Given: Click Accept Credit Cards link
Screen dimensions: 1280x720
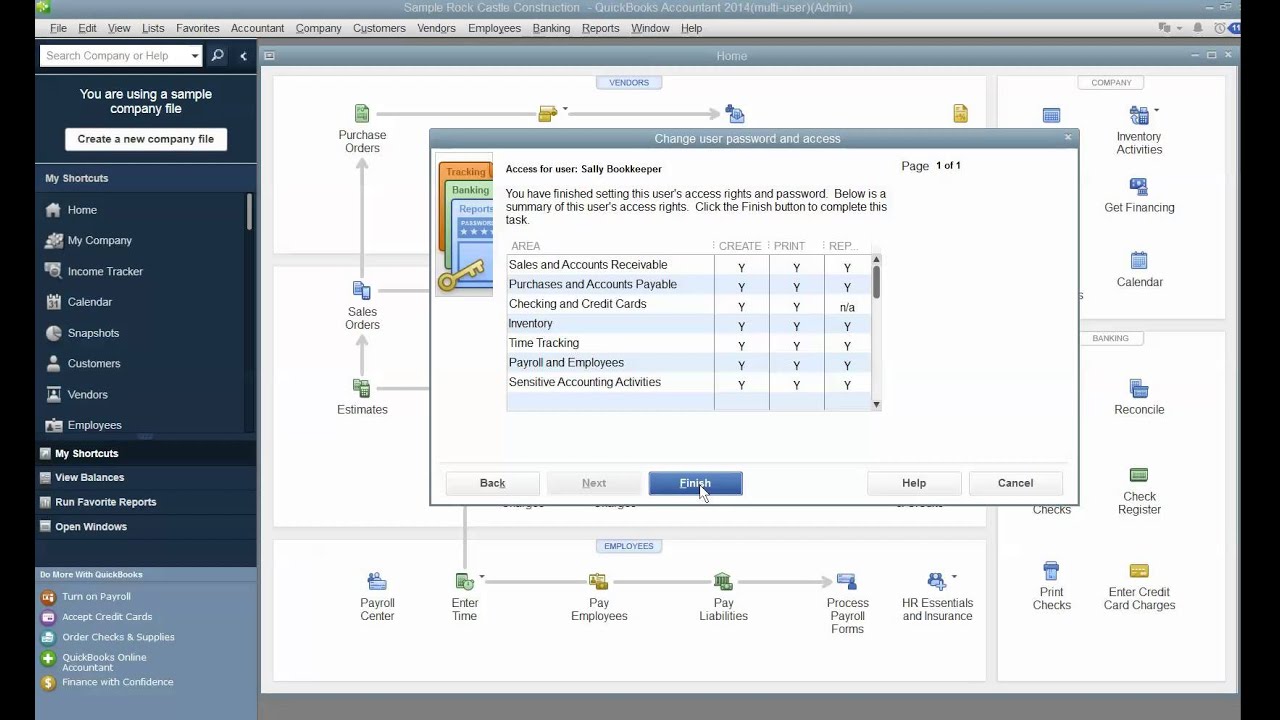Looking at the screenshot, I should click(x=107, y=617).
